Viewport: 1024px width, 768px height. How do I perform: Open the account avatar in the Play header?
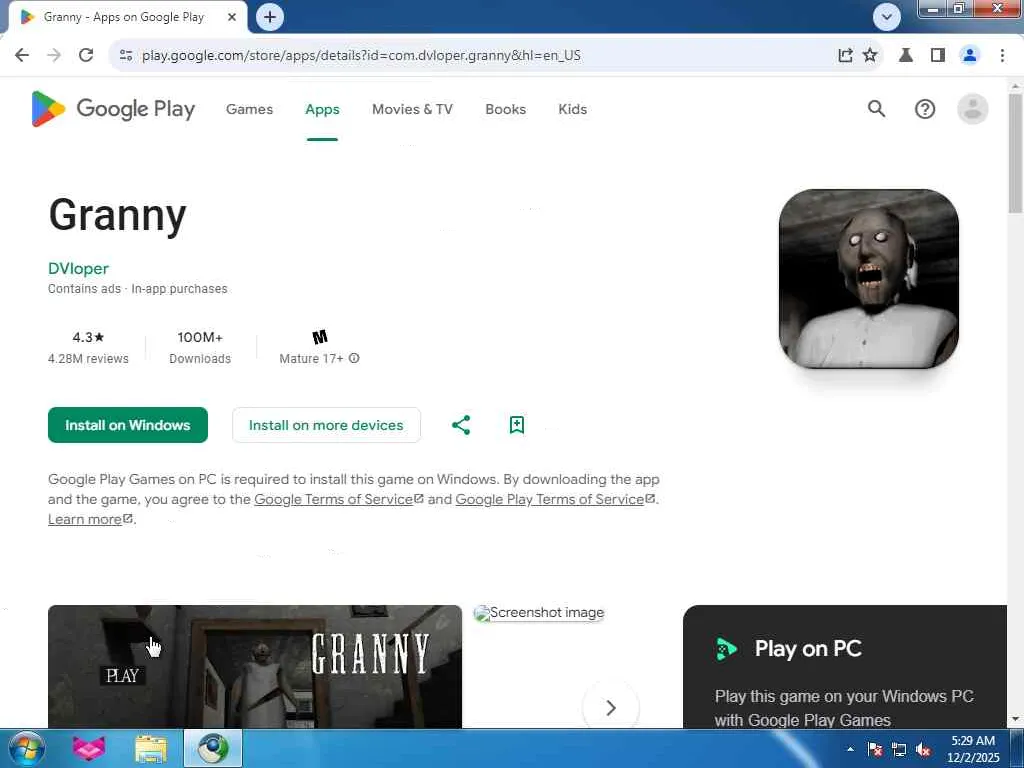[x=972, y=108]
